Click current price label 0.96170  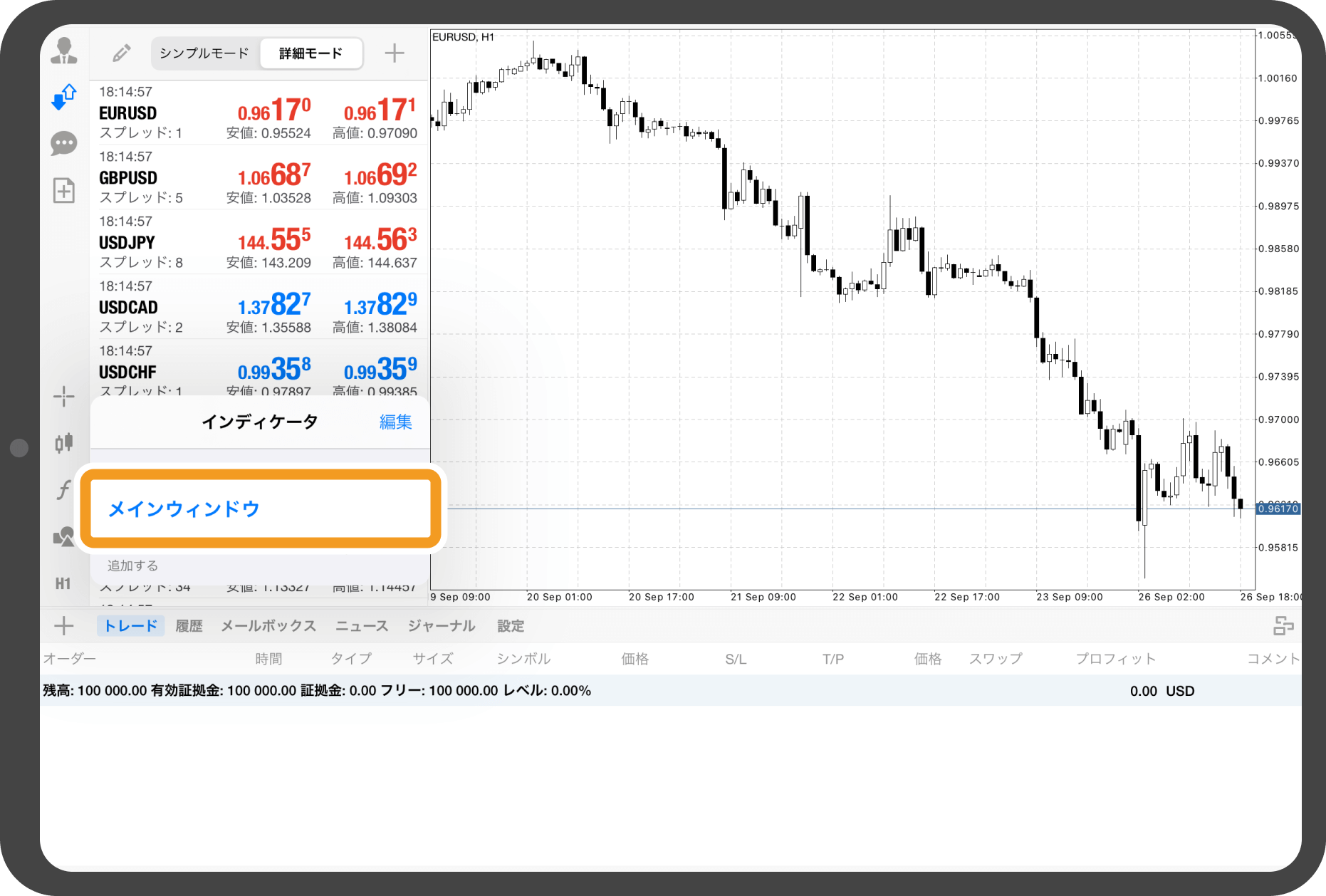(1278, 509)
